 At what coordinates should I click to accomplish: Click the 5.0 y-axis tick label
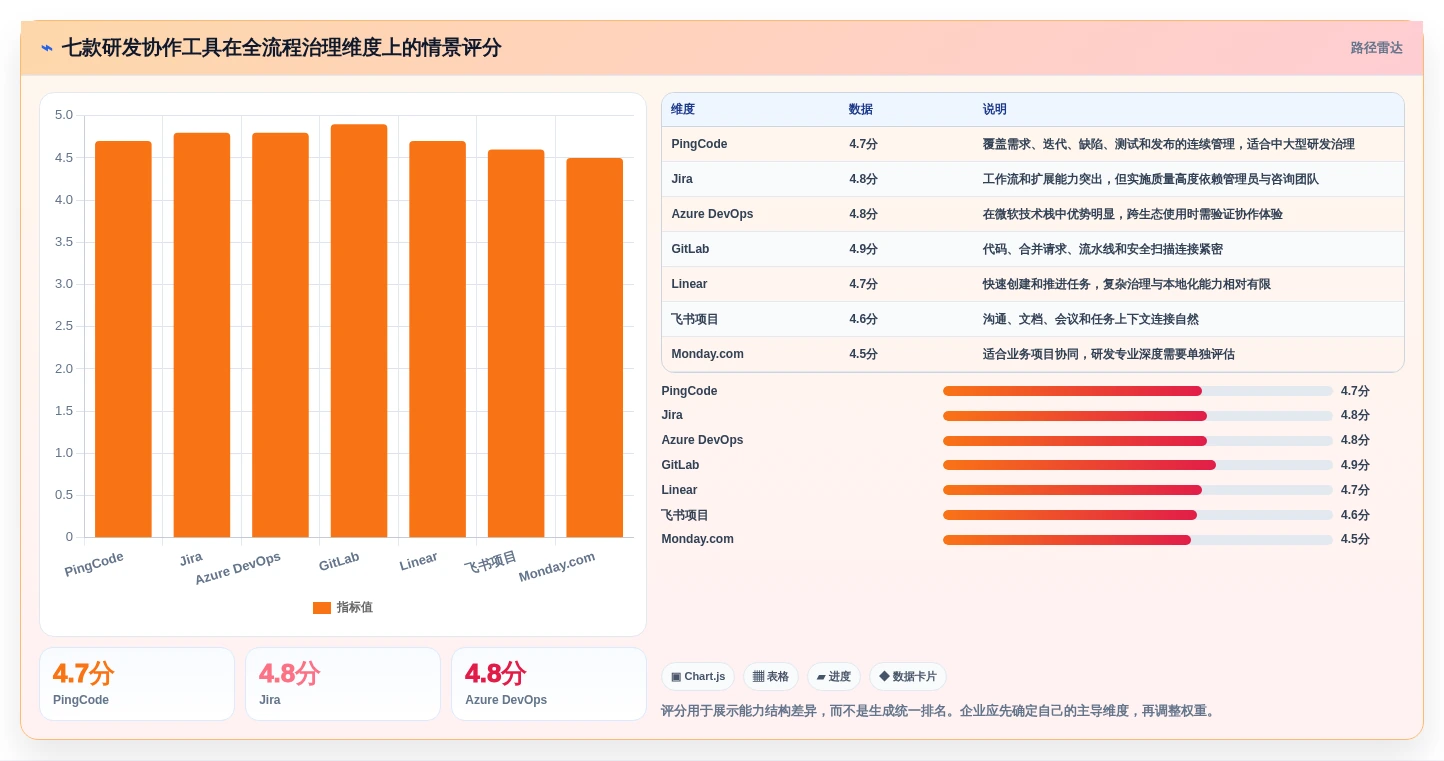point(63,115)
